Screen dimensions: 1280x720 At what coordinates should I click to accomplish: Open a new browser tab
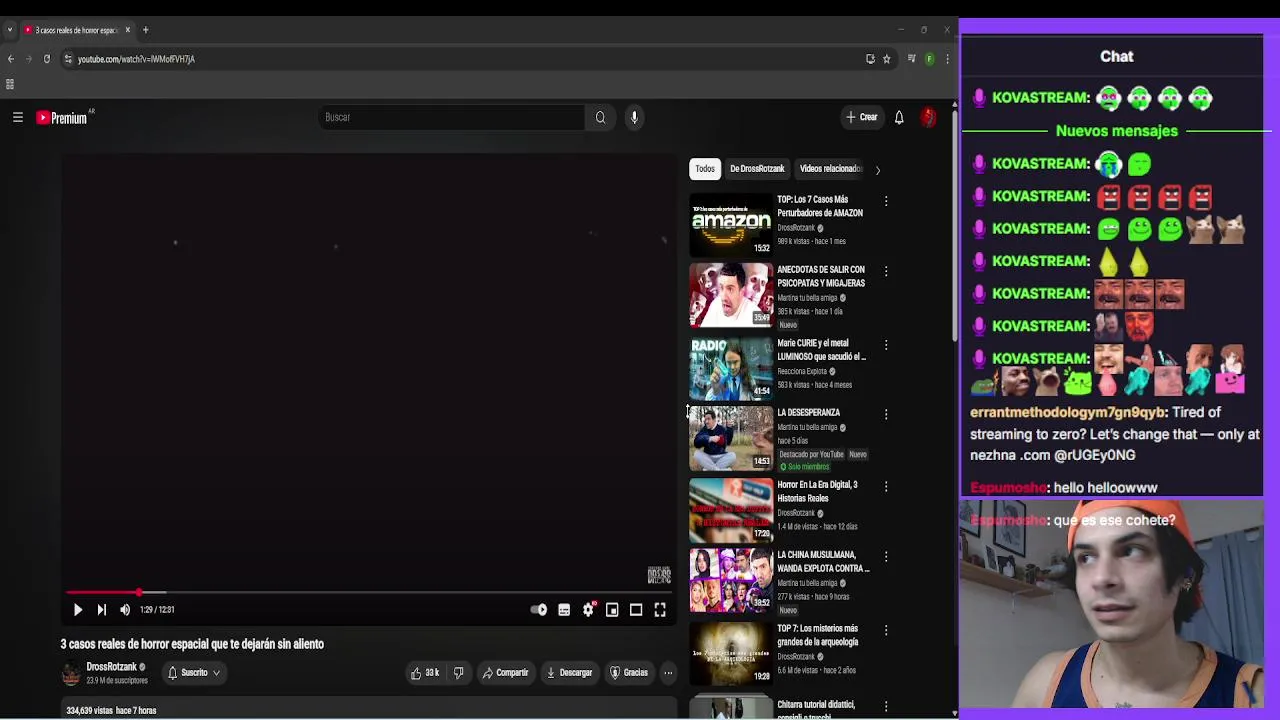pyautogui.click(x=145, y=30)
